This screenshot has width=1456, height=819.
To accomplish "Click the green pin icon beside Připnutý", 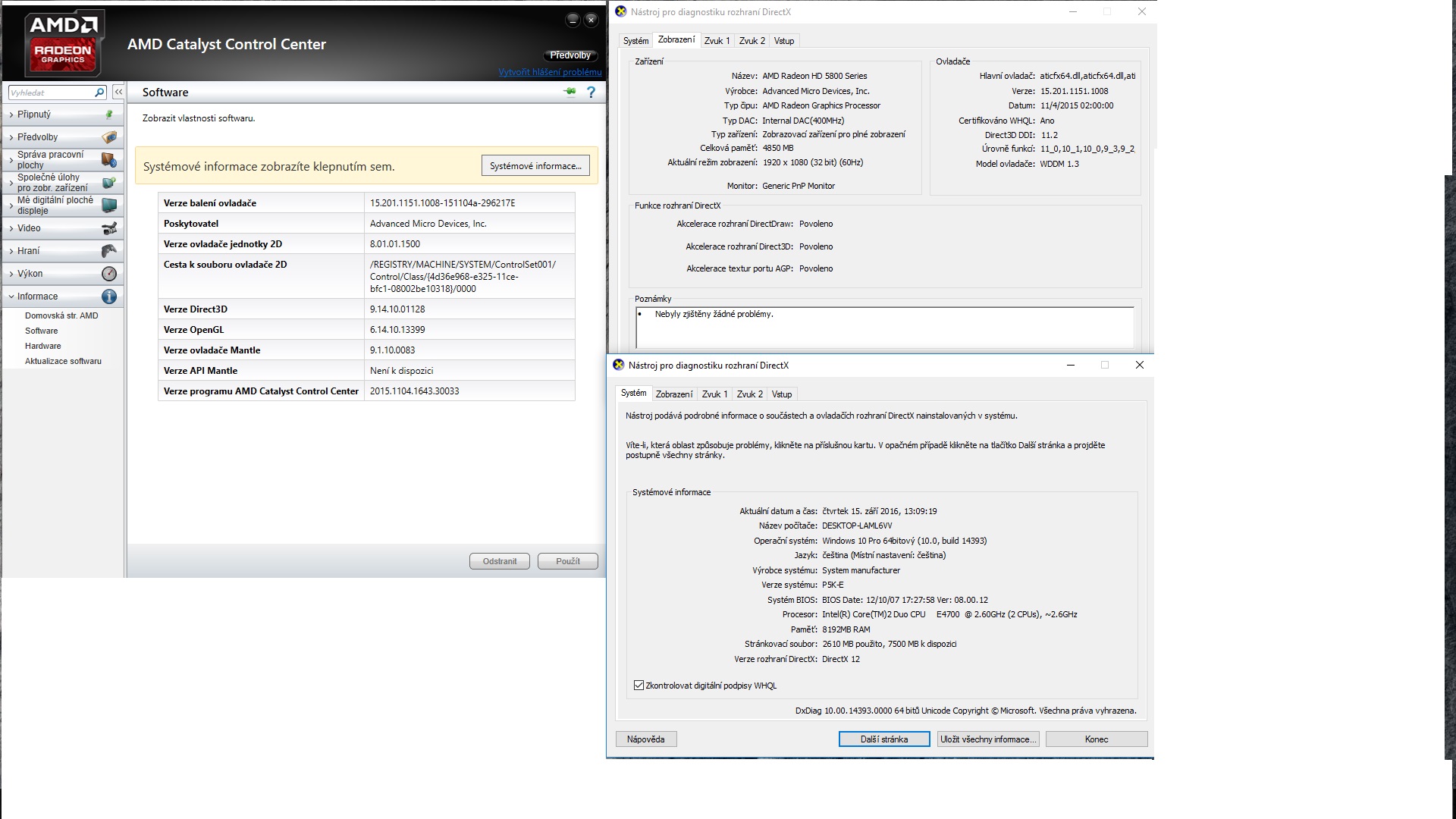I will (x=109, y=115).
